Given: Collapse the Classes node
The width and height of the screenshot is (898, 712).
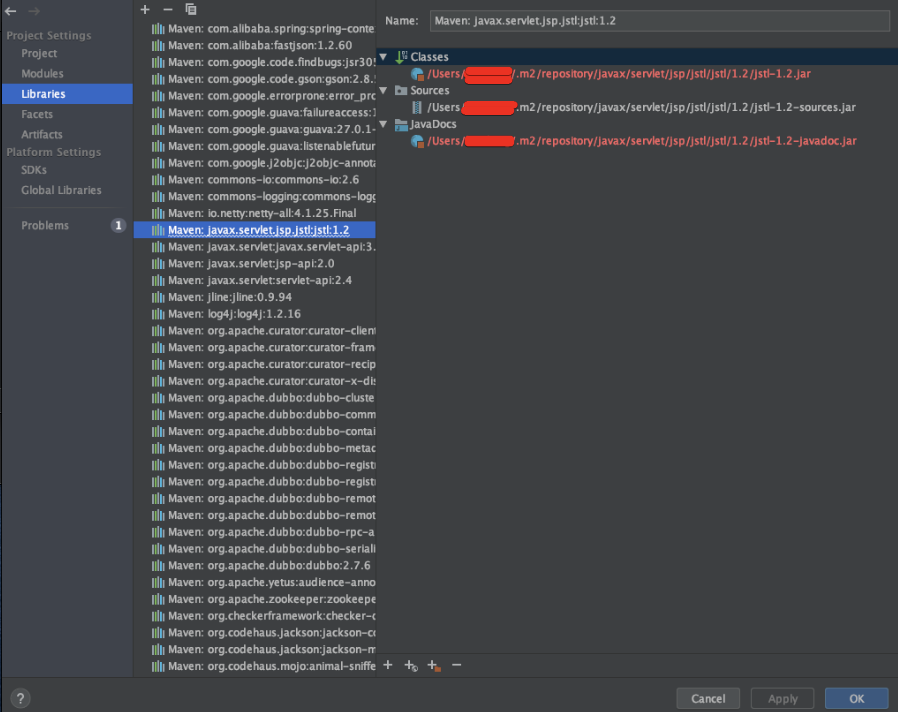Looking at the screenshot, I should (384, 57).
